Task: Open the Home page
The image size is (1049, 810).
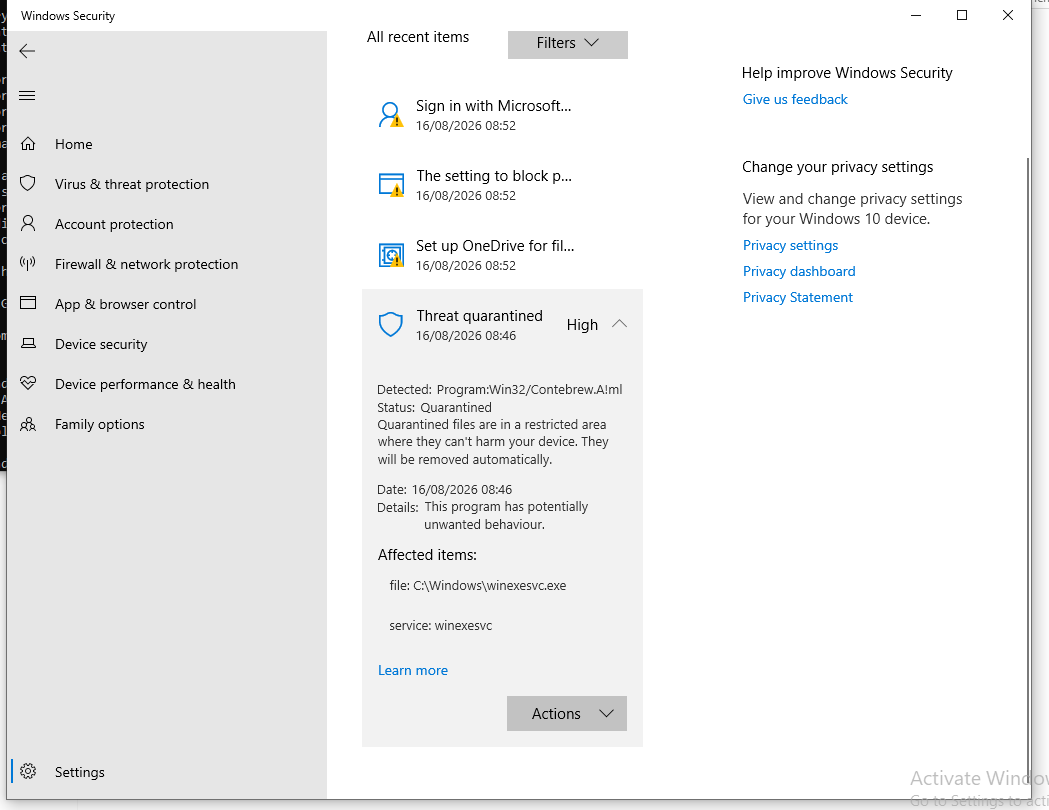Action: 167,144
